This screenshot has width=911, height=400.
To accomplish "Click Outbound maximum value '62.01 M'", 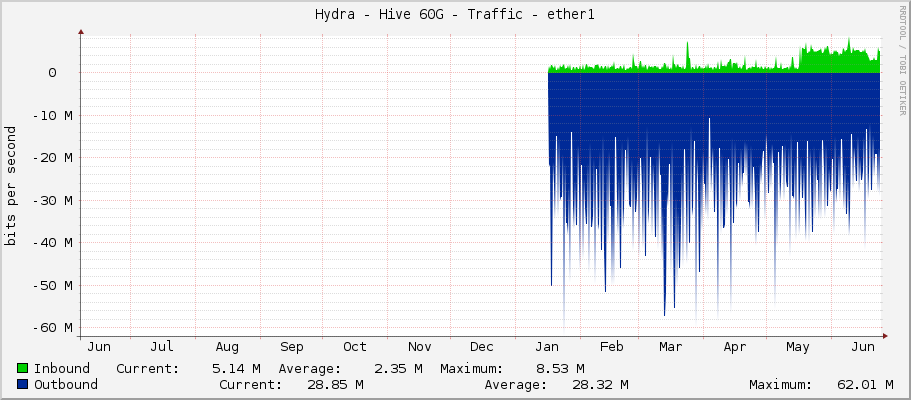I will coord(866,385).
